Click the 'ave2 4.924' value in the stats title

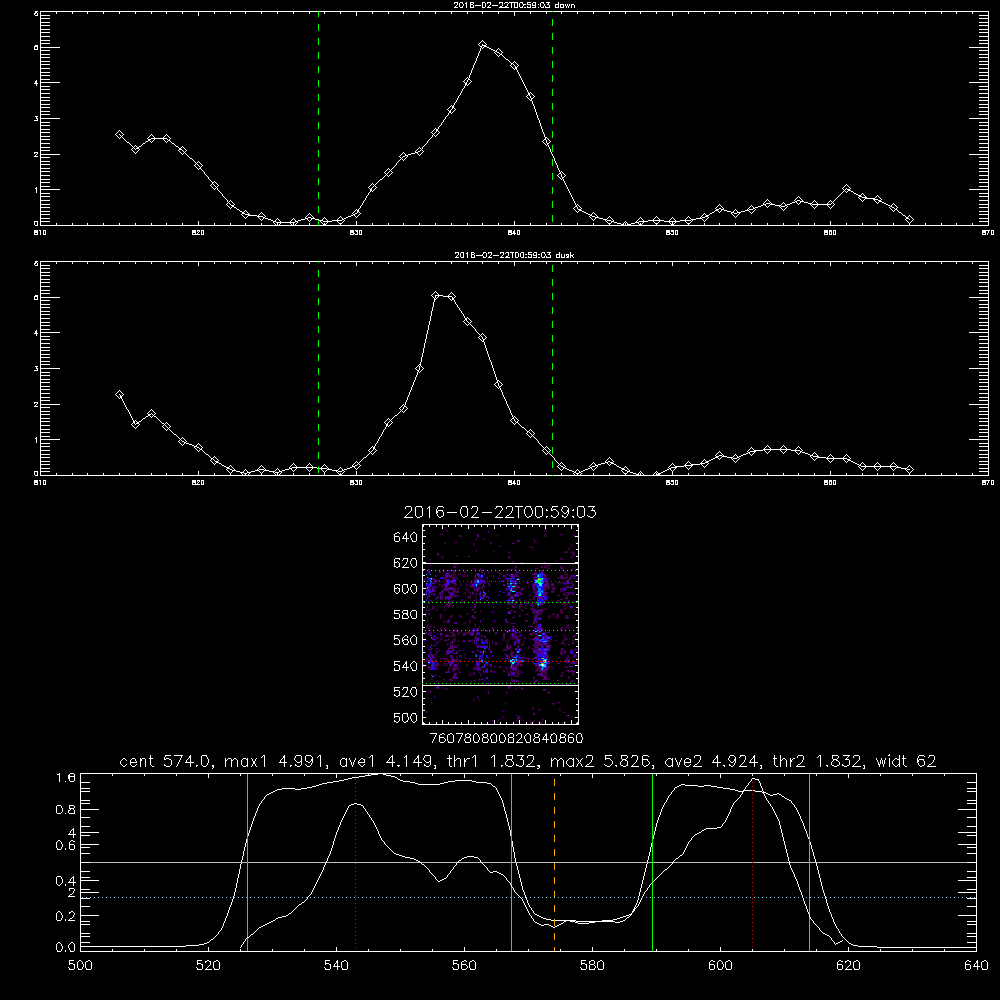pyautogui.click(x=712, y=761)
